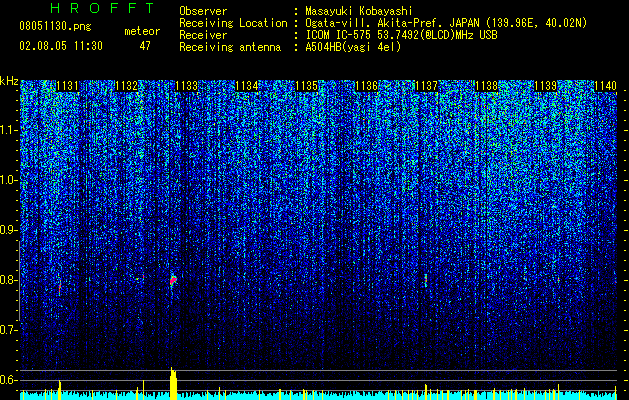Screen dimensions: 629x400
Task: Click the 1133 time marker
Action: (x=187, y=86)
